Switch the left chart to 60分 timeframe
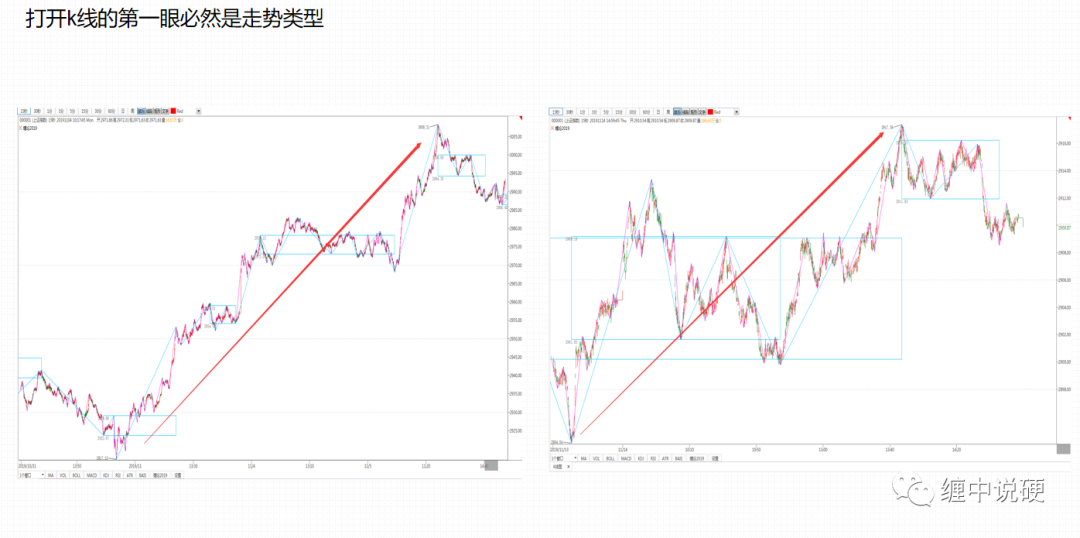The height and width of the screenshot is (538, 1080). [x=111, y=111]
